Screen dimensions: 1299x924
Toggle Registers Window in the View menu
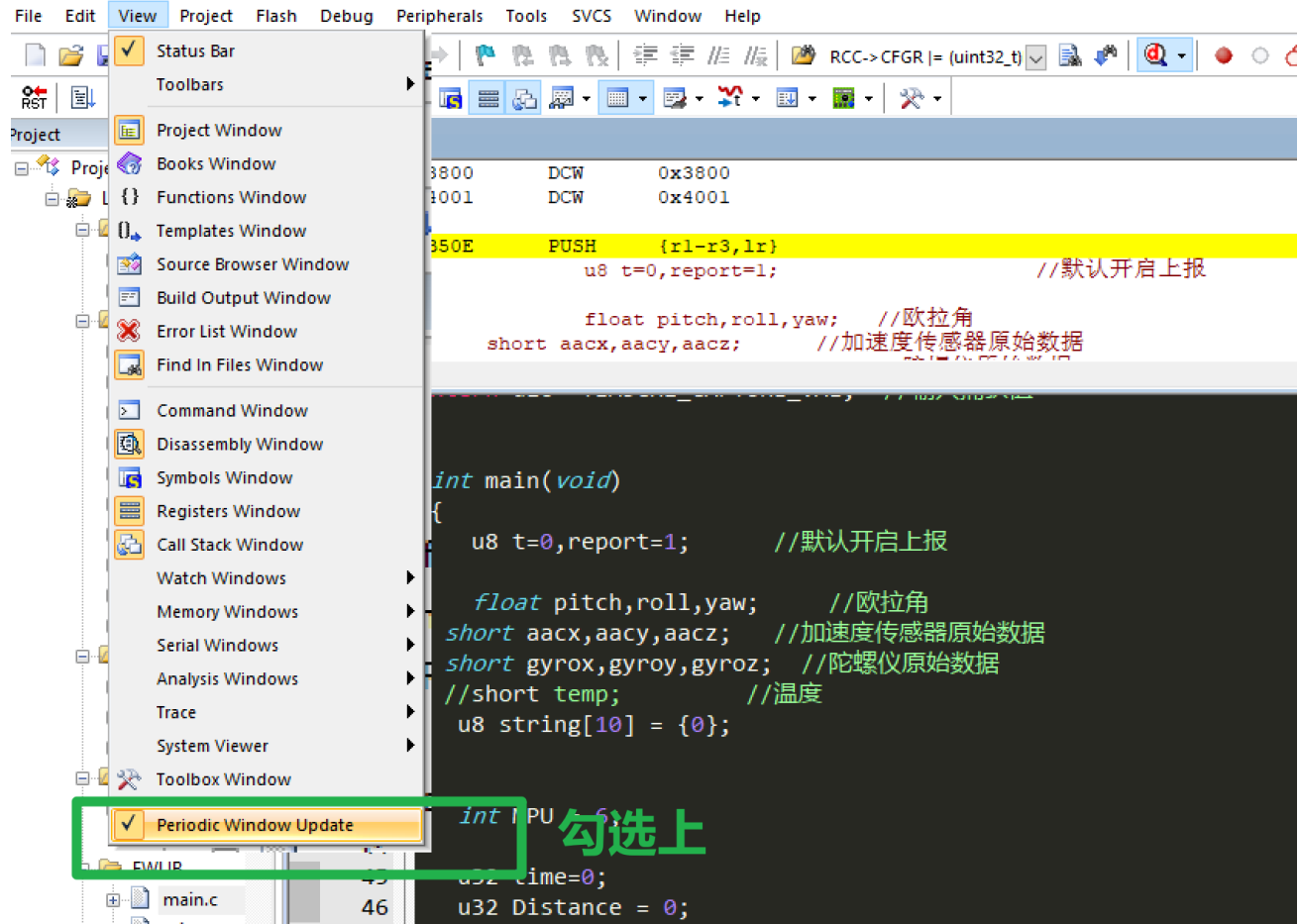(x=268, y=511)
